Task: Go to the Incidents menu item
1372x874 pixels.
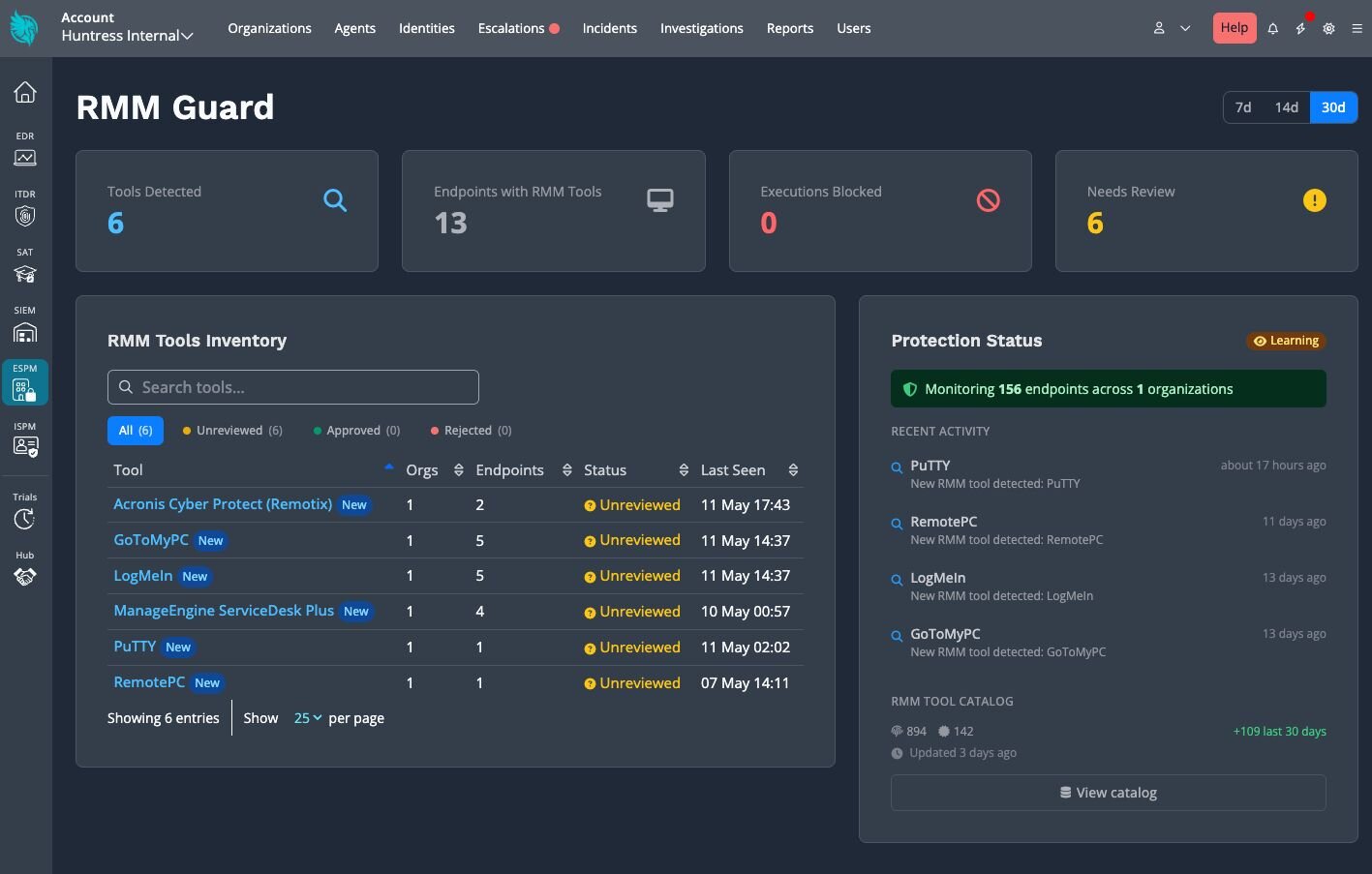Action: pos(610,28)
